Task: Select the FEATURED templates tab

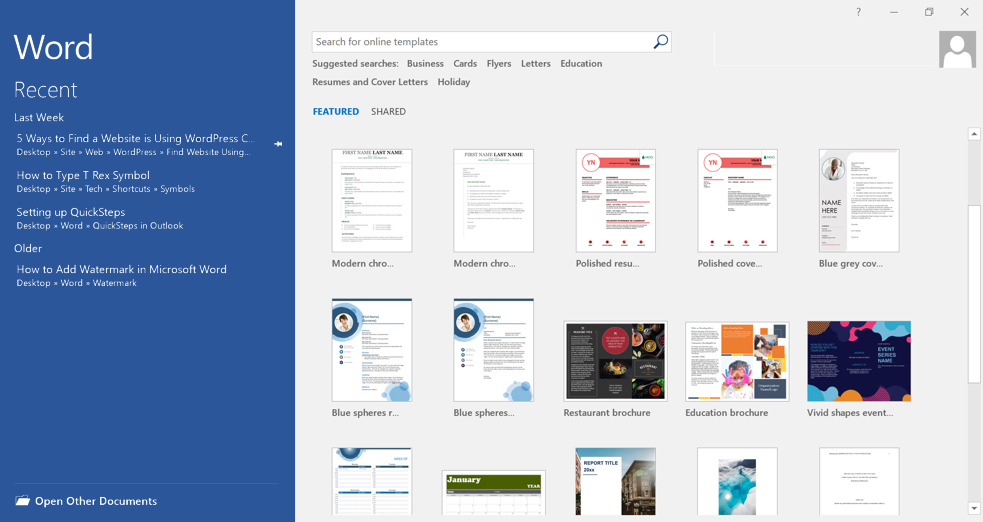Action: (x=335, y=112)
